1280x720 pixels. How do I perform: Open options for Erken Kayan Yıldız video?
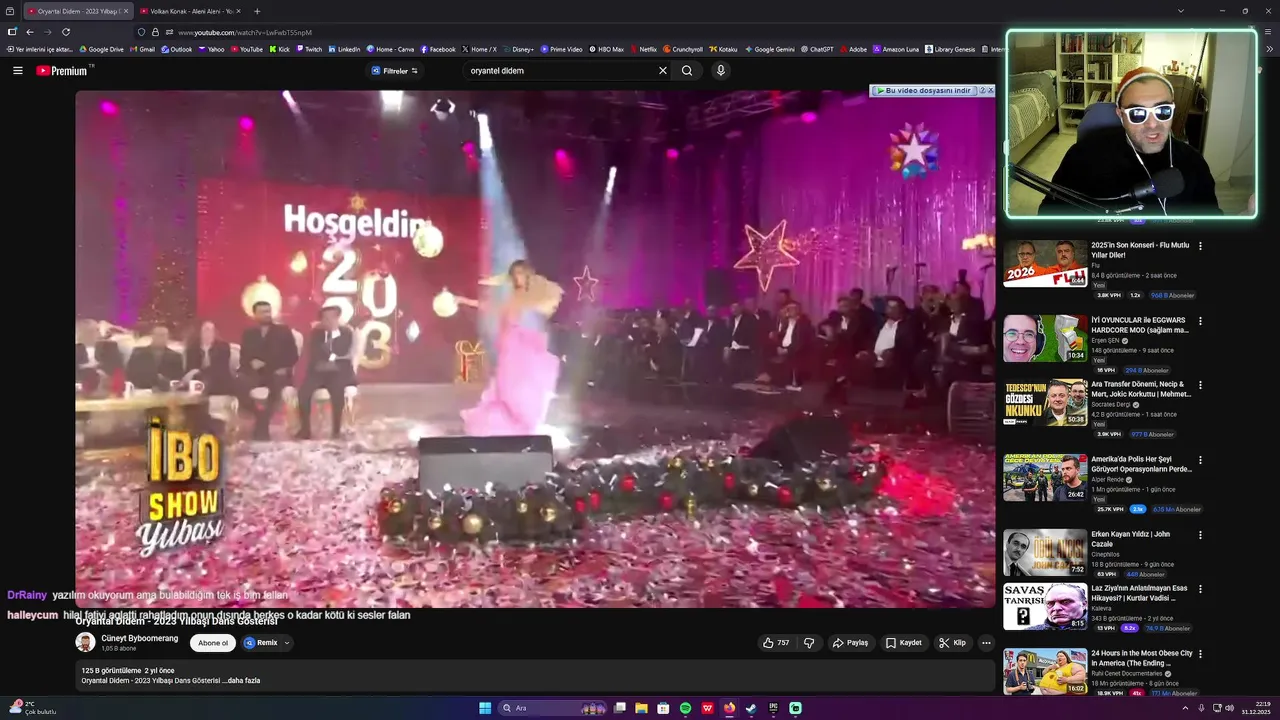1200,535
